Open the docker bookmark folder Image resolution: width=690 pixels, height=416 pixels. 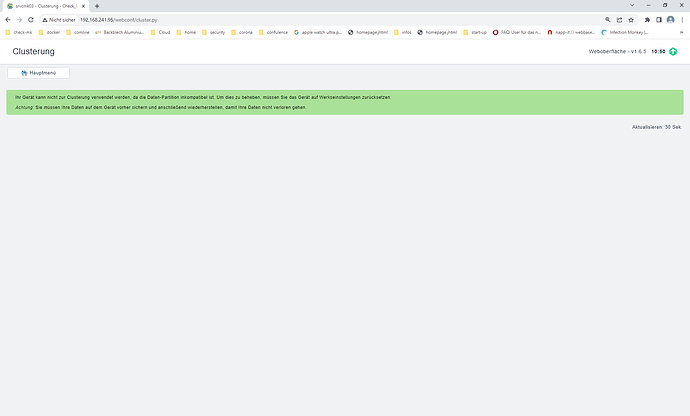pos(49,32)
